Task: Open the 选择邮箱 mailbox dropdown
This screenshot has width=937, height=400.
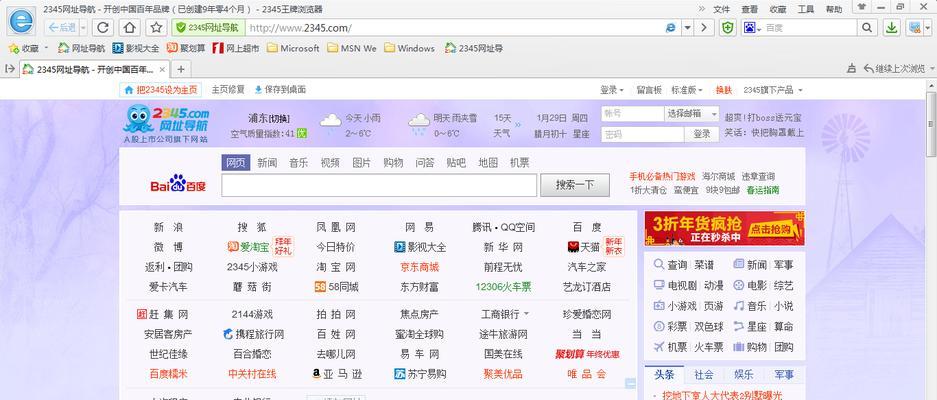Action: pos(692,114)
